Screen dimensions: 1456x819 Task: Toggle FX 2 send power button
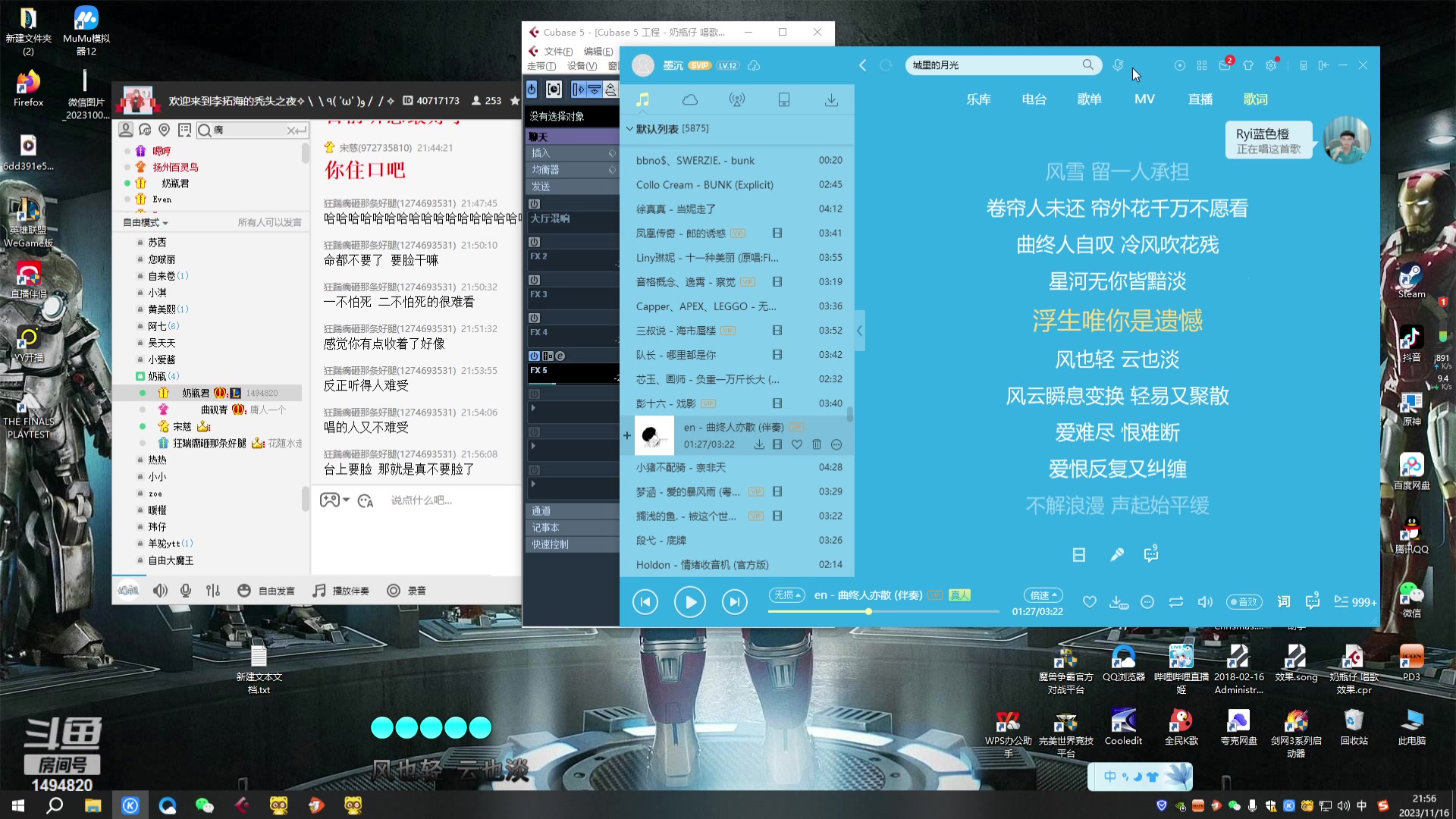pyautogui.click(x=534, y=242)
